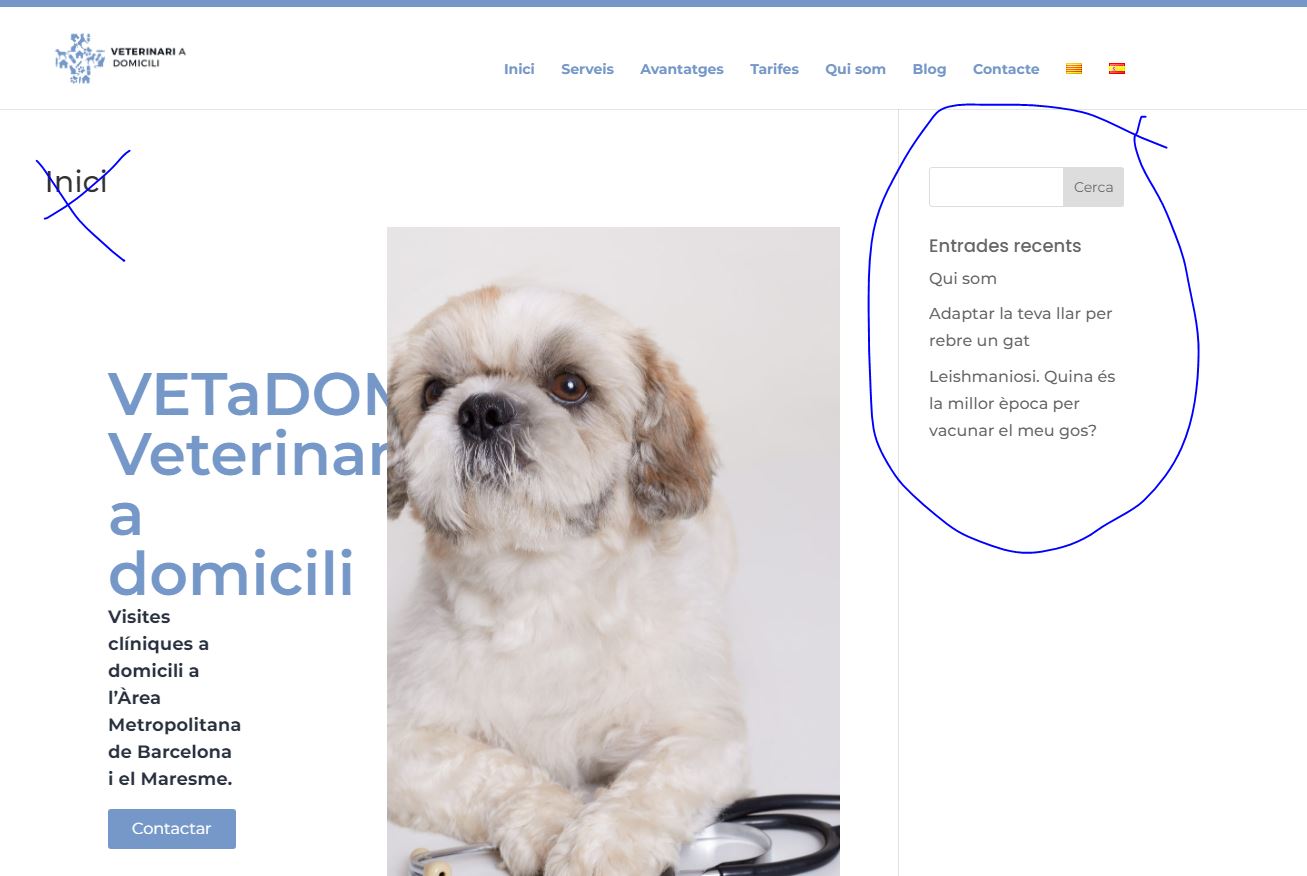
Task: Go to the Serveis menu item
Action: click(x=587, y=69)
